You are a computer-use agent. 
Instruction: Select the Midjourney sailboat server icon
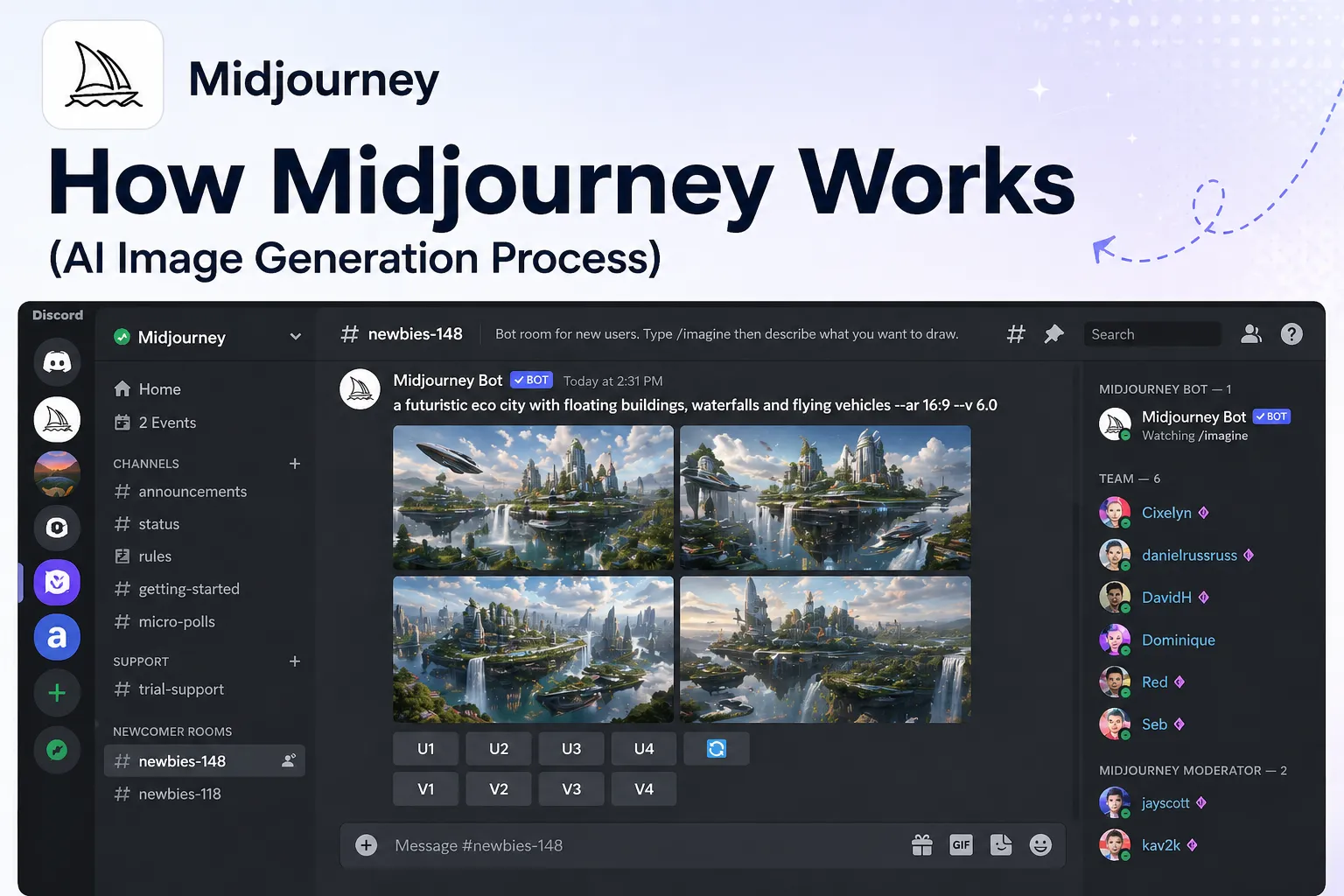coord(57,419)
